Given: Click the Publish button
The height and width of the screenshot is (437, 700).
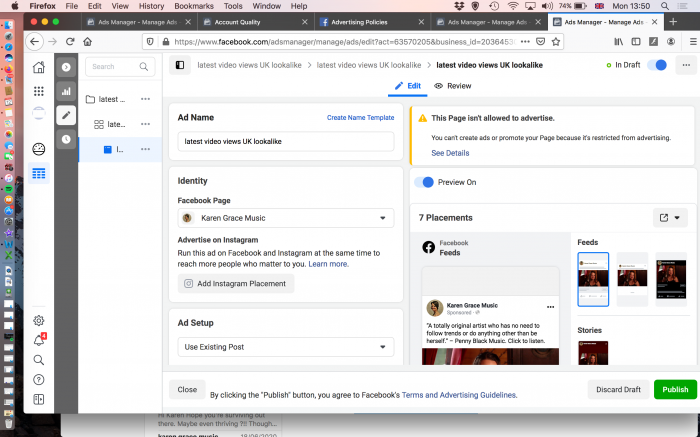Looking at the screenshot, I should click(675, 389).
